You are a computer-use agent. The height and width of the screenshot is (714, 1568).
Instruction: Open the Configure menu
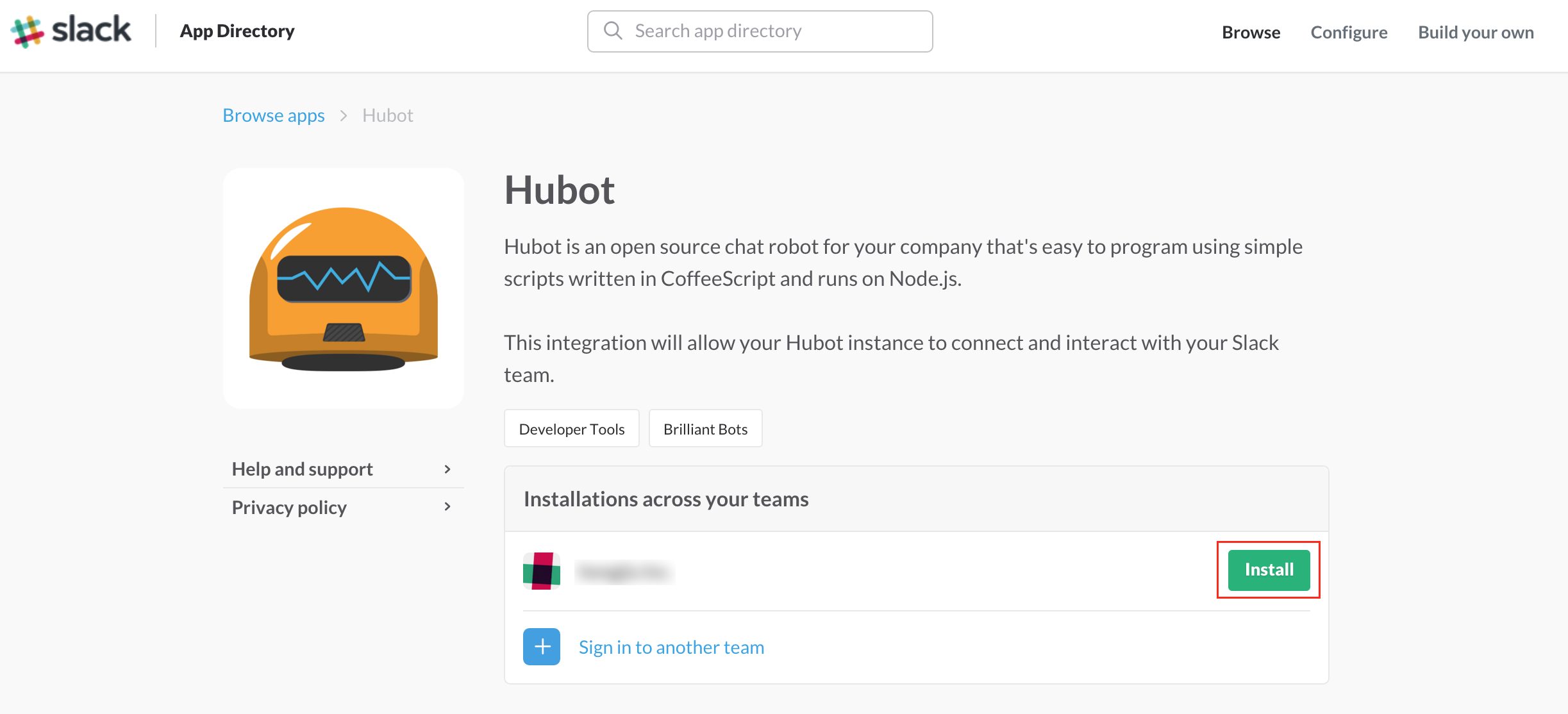tap(1349, 31)
